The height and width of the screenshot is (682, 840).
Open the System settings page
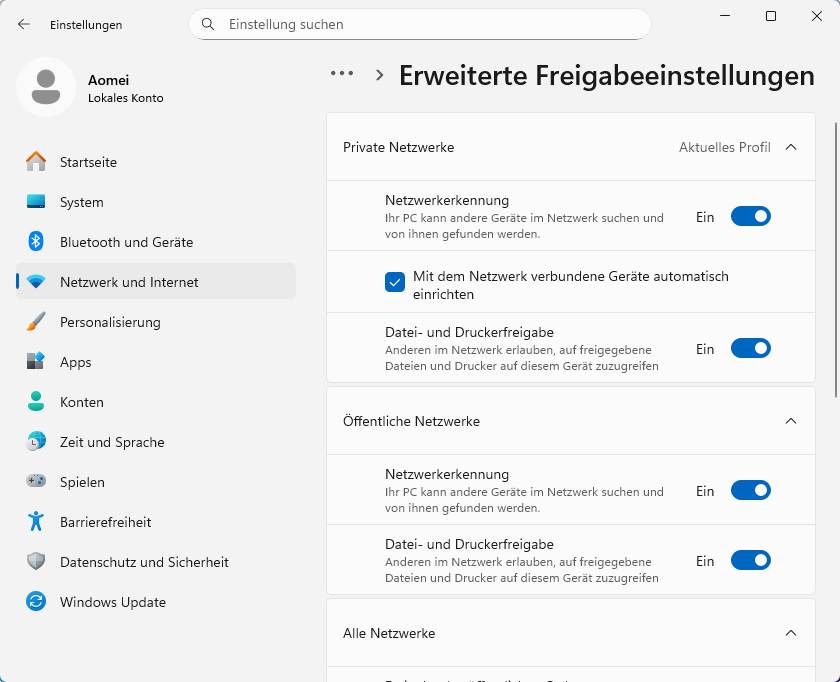click(x=82, y=202)
